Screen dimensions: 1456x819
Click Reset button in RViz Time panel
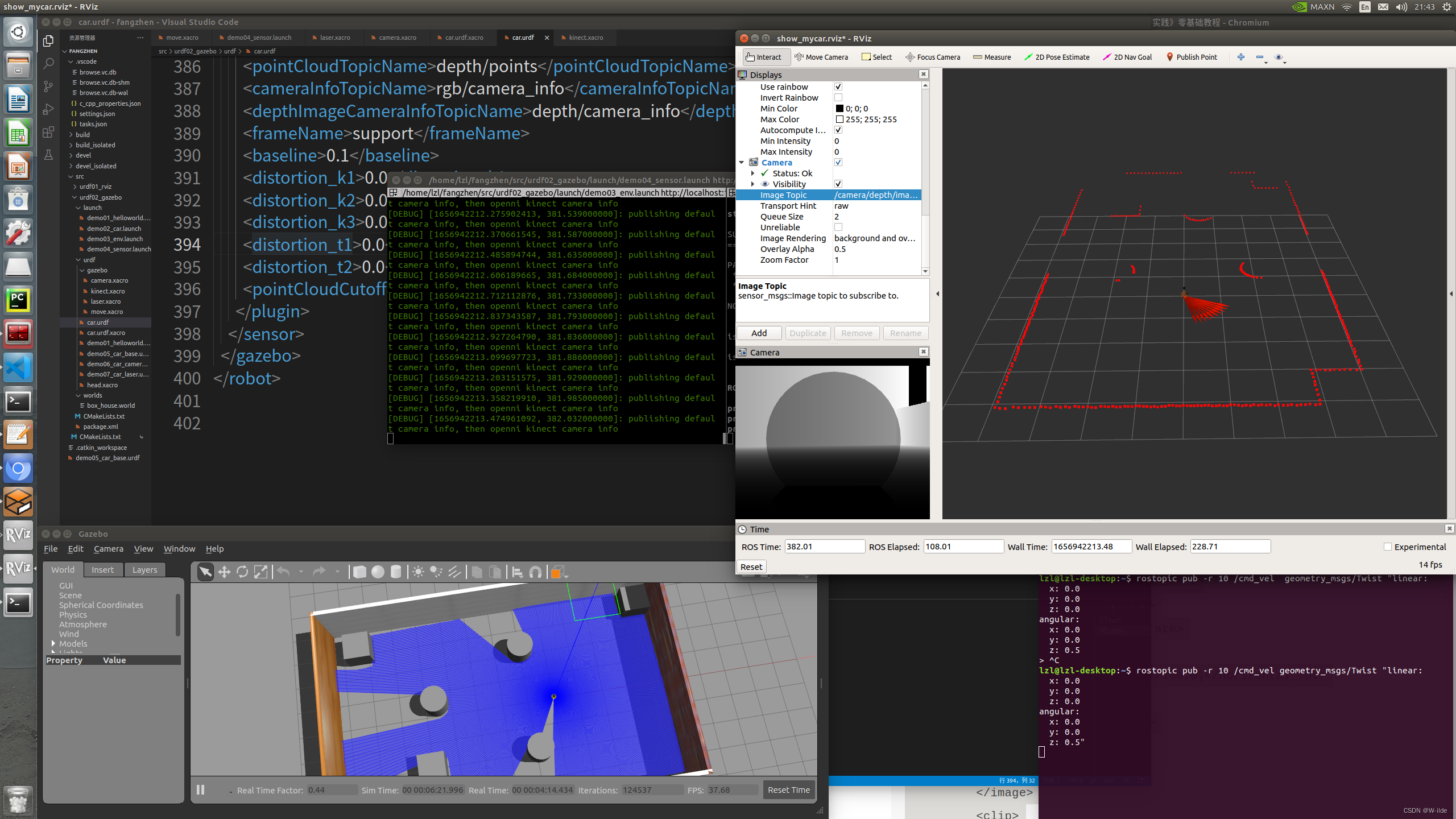click(751, 566)
